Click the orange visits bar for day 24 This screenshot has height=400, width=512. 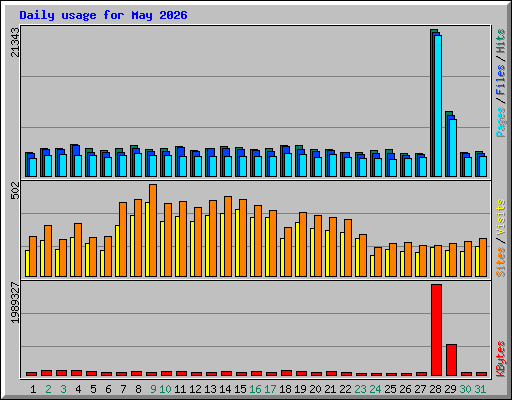point(378,262)
